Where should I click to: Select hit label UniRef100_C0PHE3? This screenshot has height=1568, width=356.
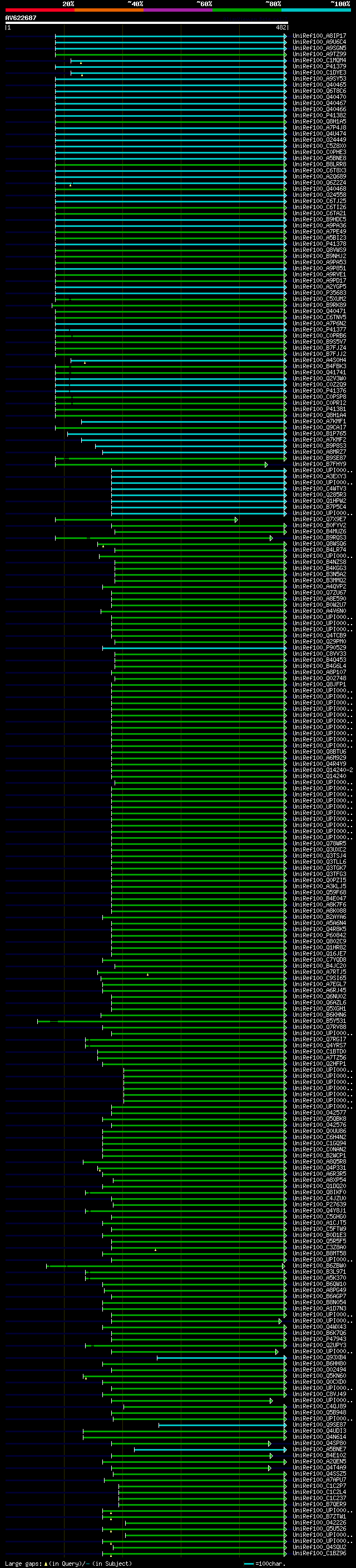319,152
